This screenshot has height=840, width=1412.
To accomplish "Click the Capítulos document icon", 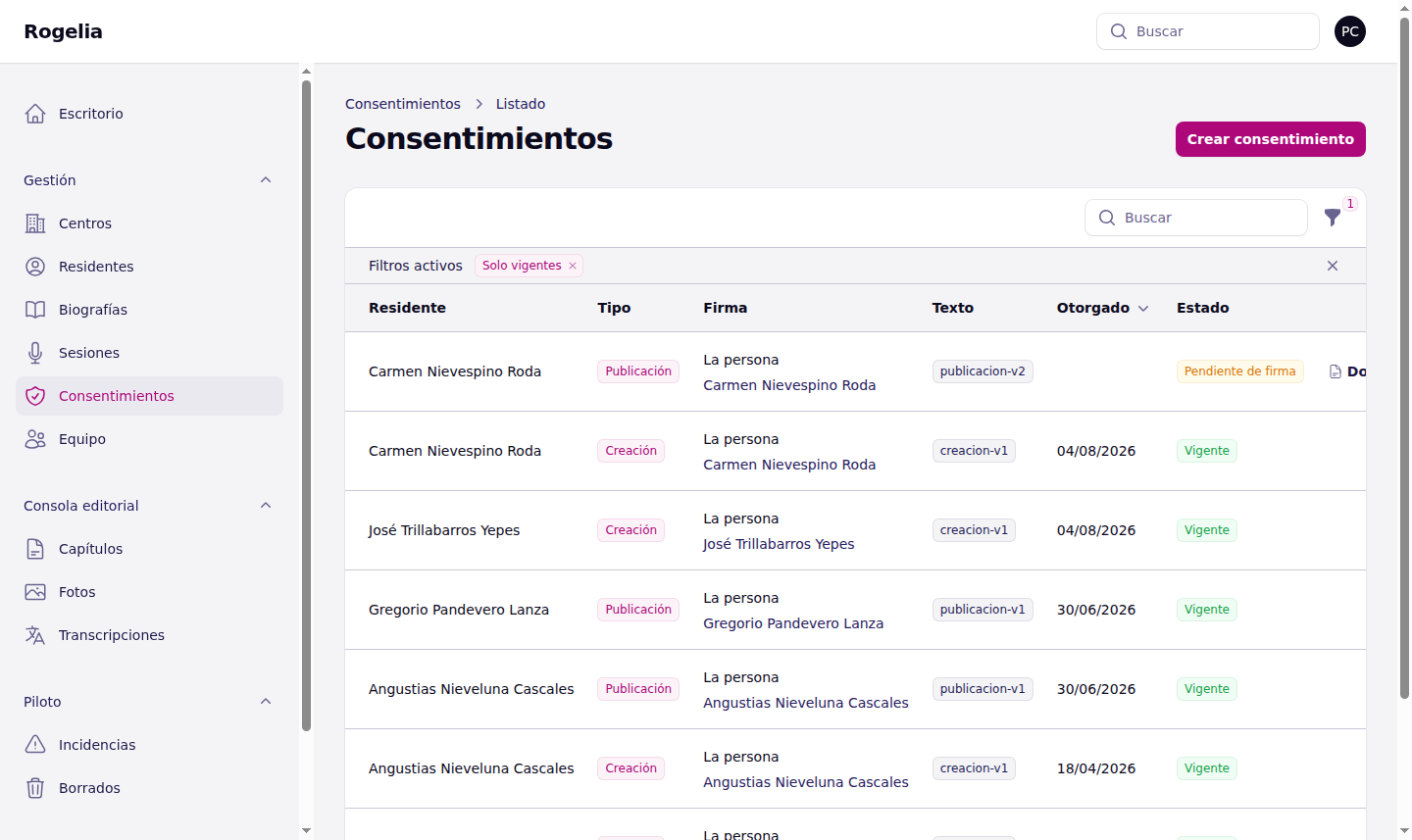I will tap(35, 549).
